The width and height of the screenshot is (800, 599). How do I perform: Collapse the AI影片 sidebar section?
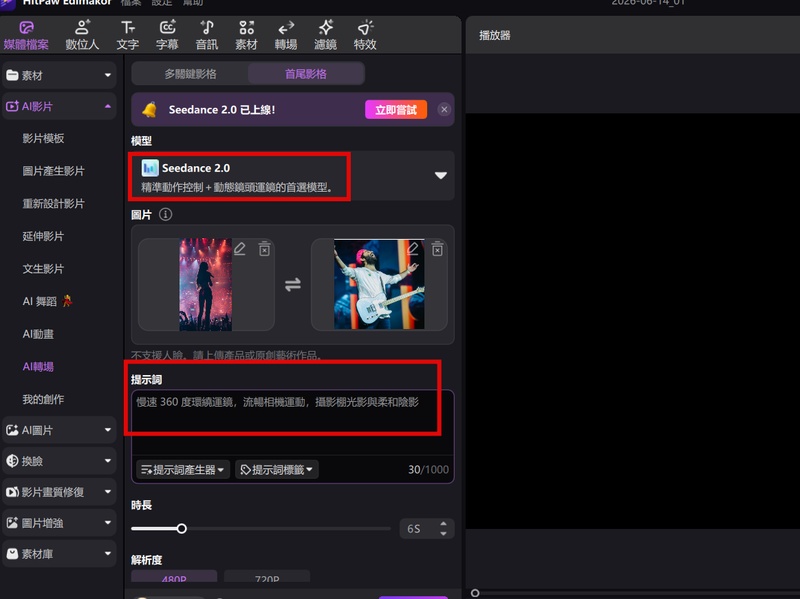(x=59, y=106)
